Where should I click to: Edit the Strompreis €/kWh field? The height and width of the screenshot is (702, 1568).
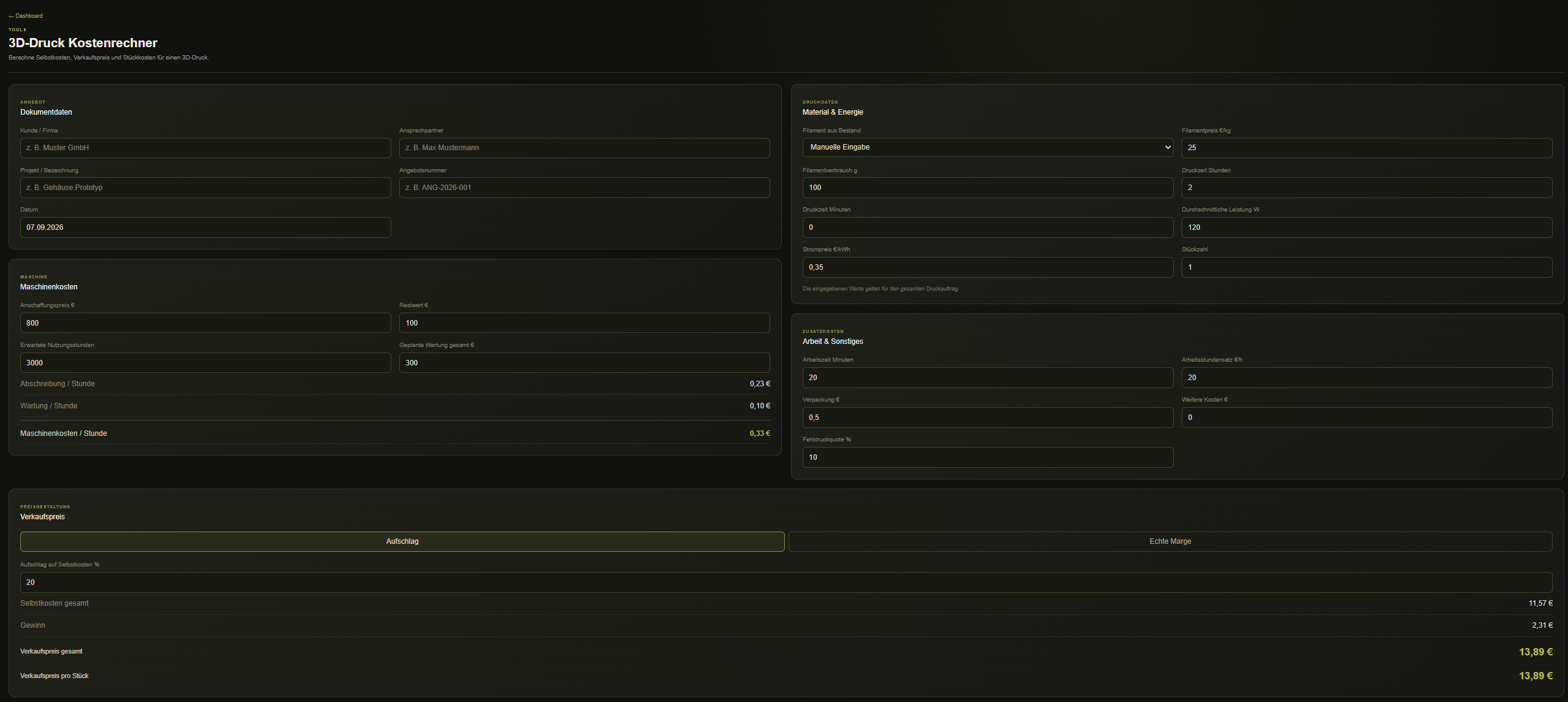pyautogui.click(x=987, y=267)
